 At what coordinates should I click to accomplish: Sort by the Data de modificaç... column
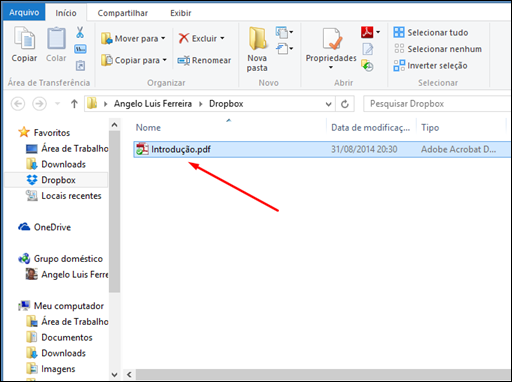371,128
